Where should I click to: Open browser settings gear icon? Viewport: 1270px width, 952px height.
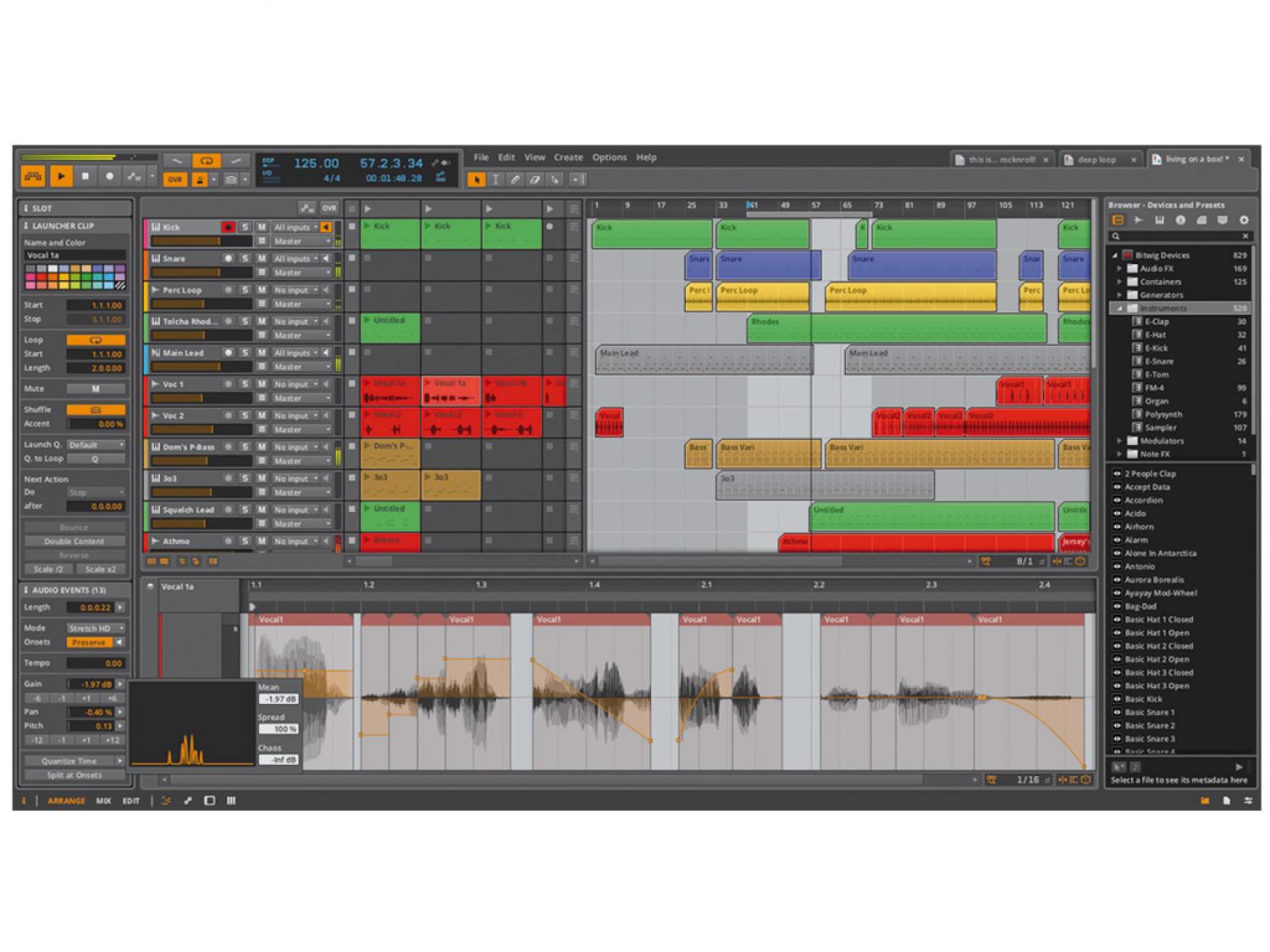[x=1244, y=220]
